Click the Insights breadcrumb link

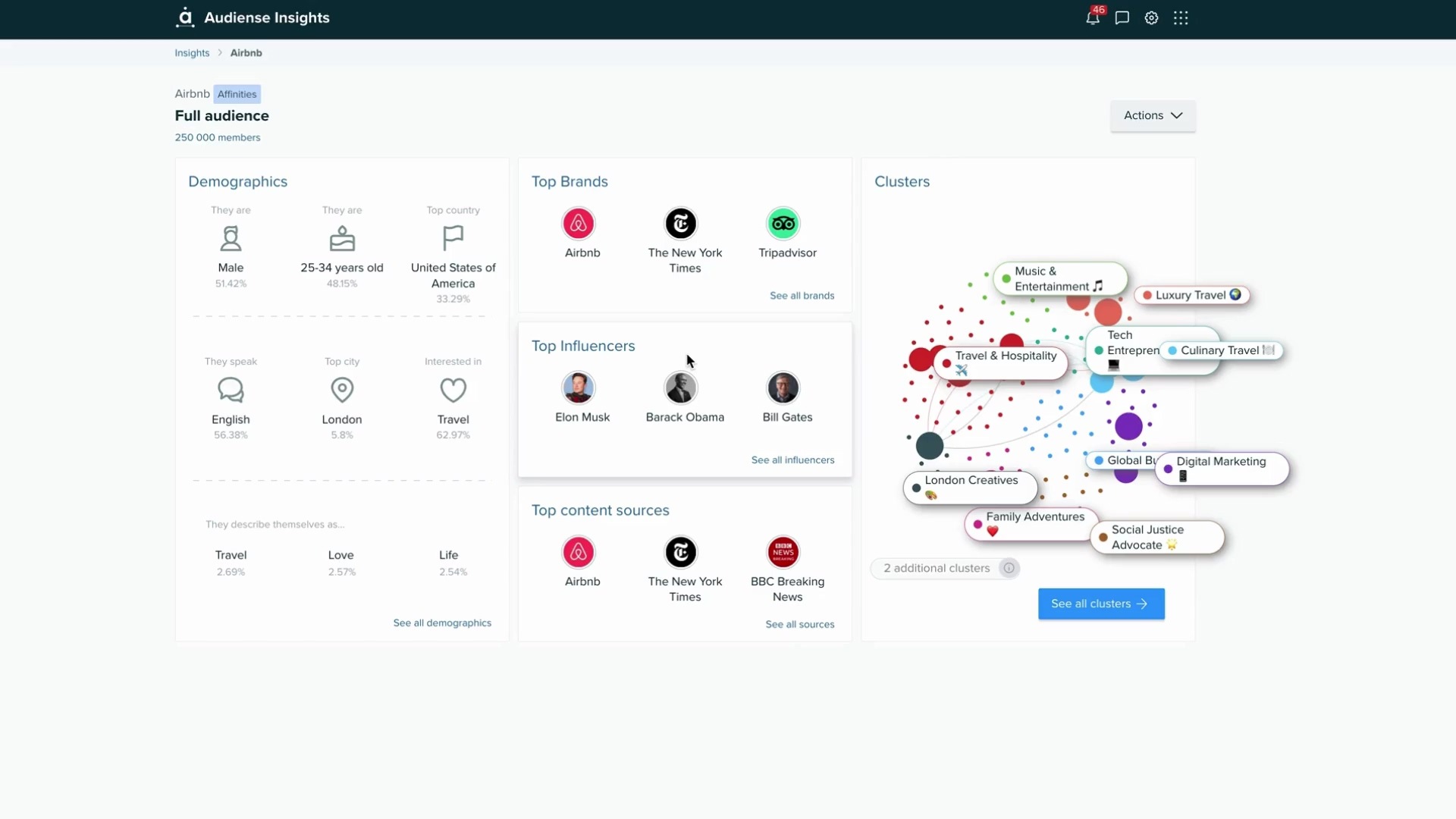point(192,53)
